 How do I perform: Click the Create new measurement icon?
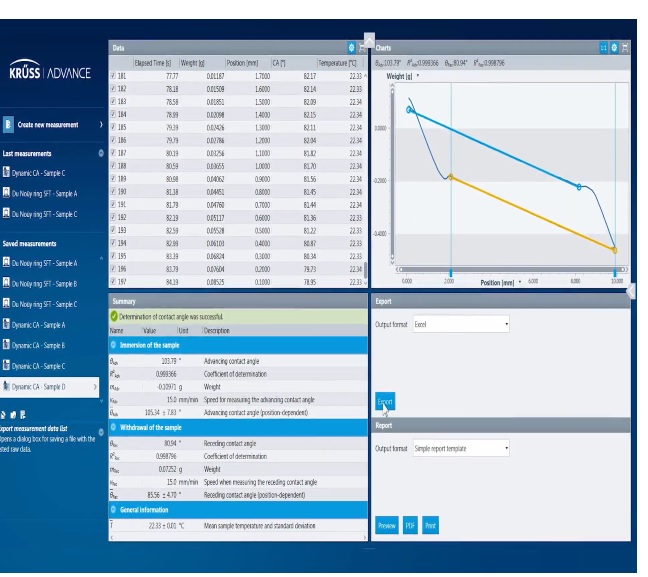click(8, 124)
